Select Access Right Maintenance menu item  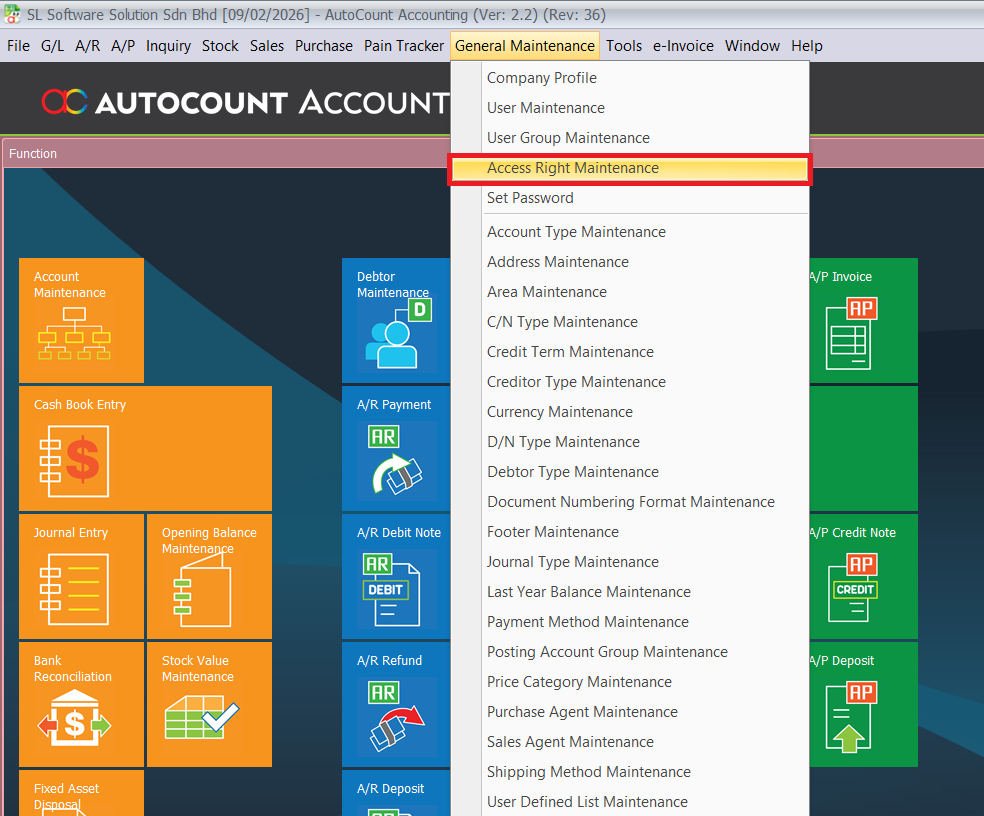[x=572, y=168]
